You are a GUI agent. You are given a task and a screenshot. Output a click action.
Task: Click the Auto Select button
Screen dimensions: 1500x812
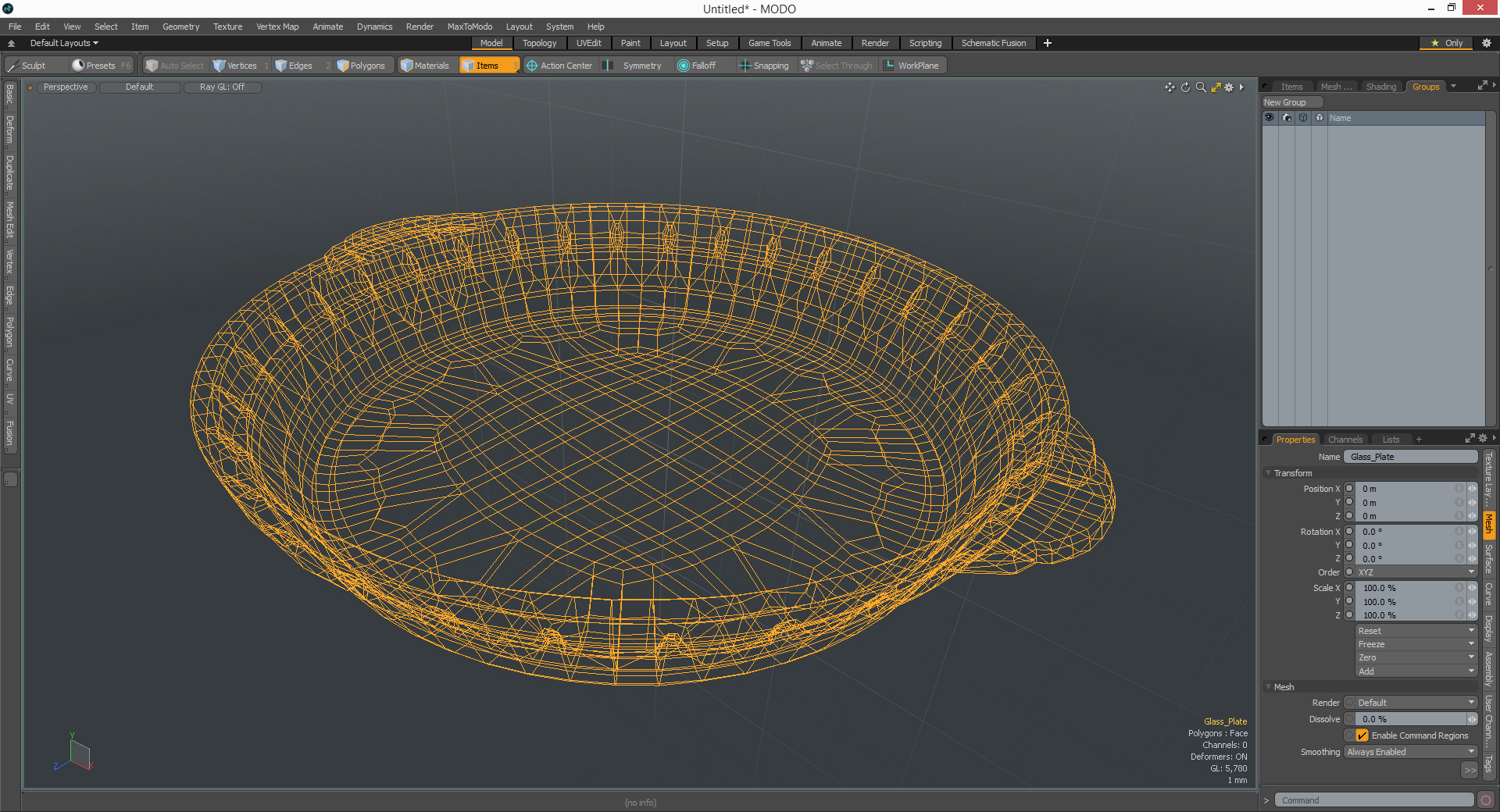tap(175, 66)
